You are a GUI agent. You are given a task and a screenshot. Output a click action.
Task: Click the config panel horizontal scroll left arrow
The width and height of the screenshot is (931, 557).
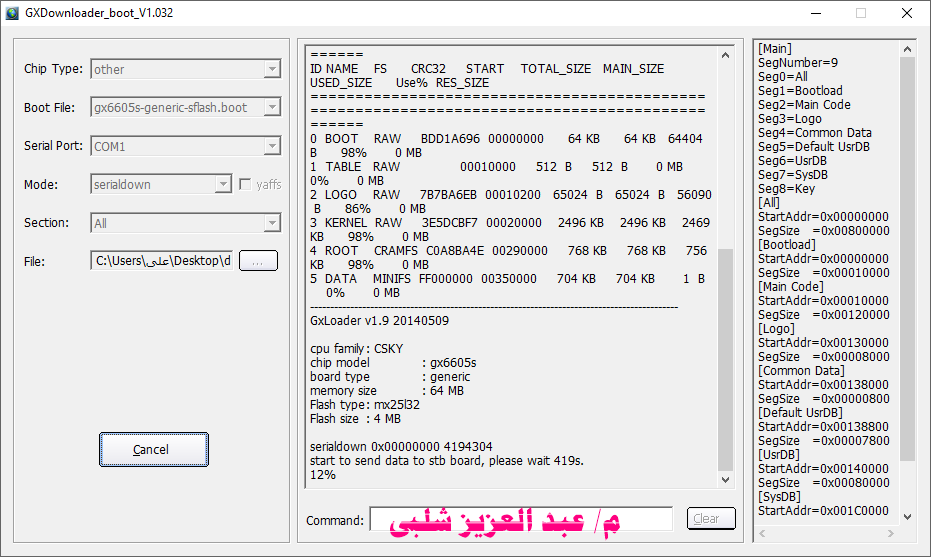[762, 533]
